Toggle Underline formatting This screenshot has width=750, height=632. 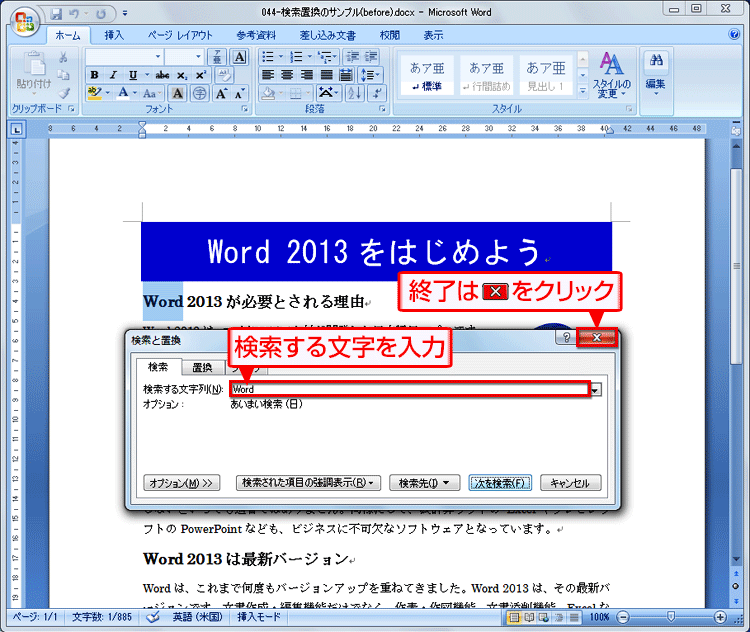pos(133,75)
